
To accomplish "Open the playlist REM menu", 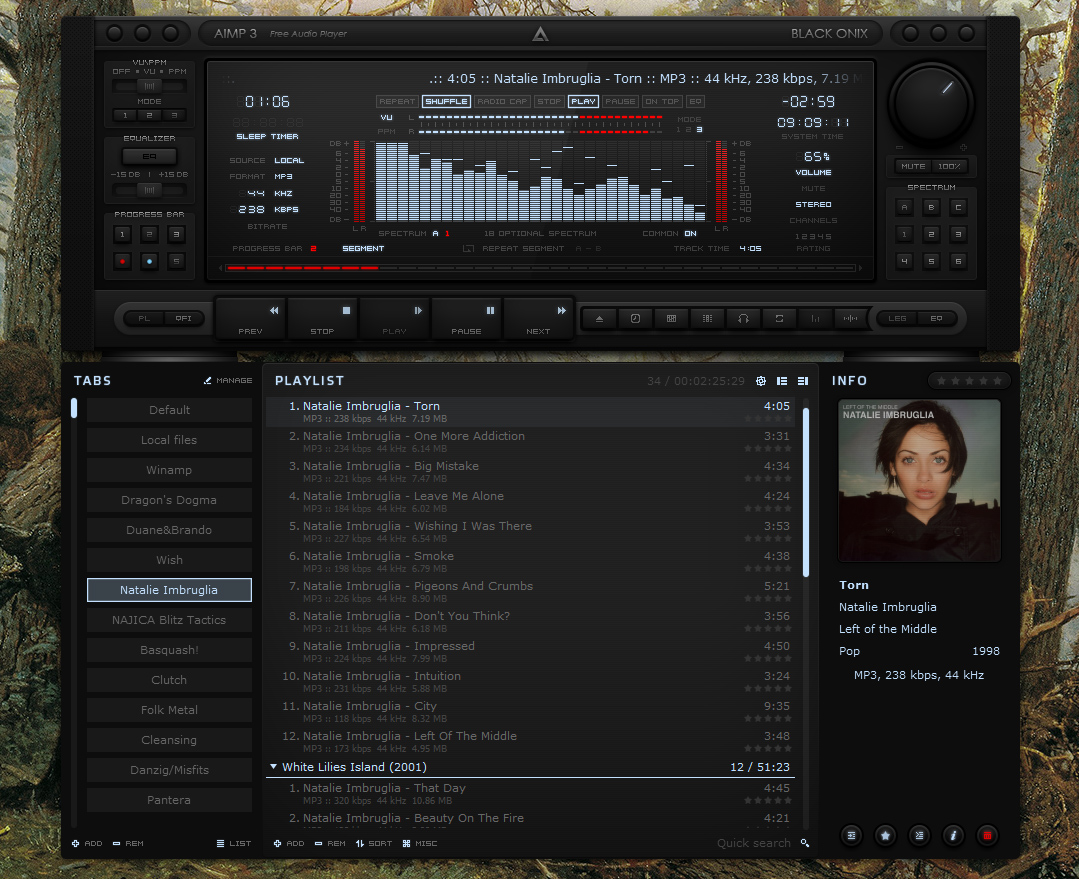I will tap(330, 843).
